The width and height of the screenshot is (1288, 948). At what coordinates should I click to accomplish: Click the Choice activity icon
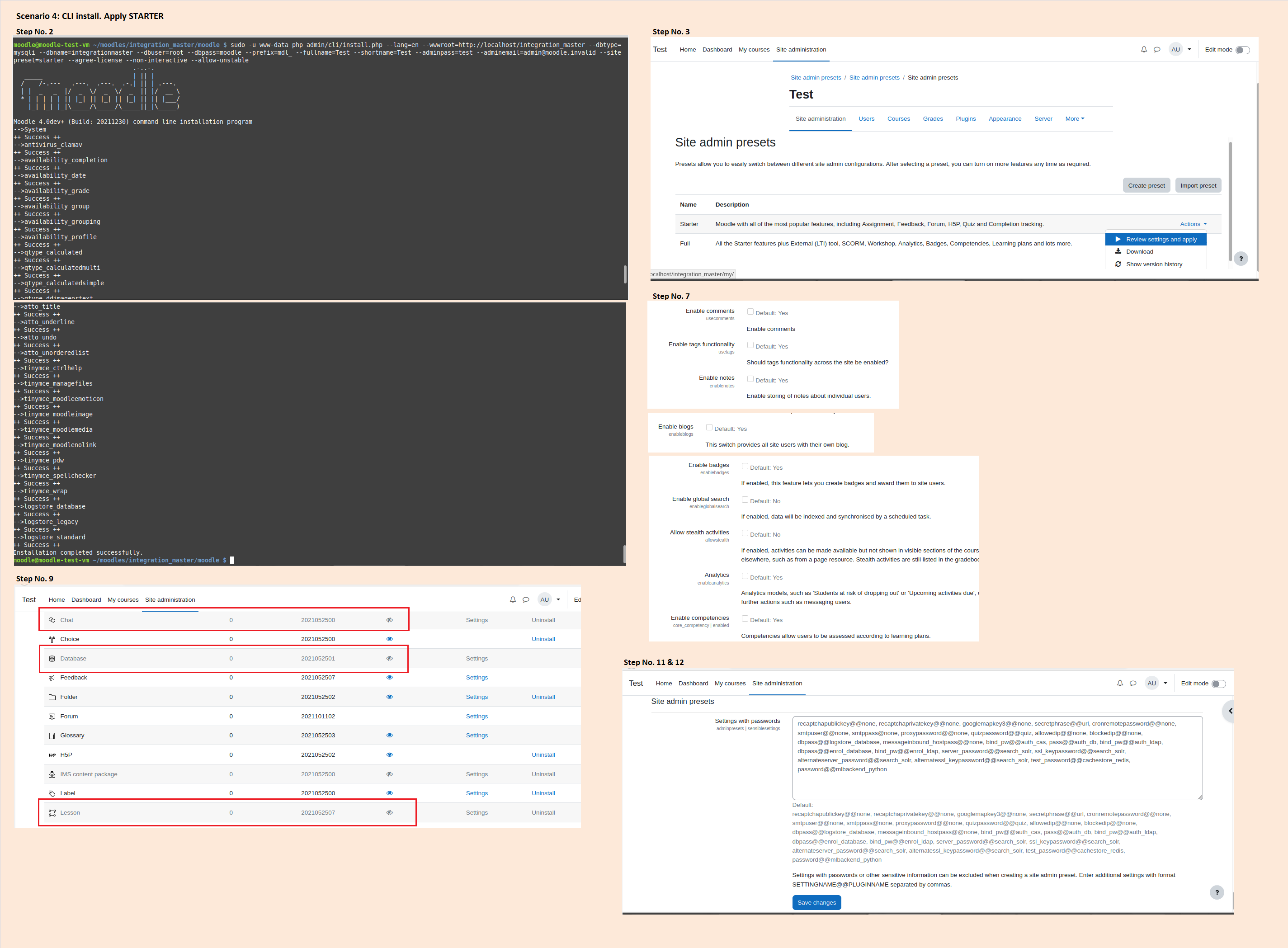pos(52,639)
